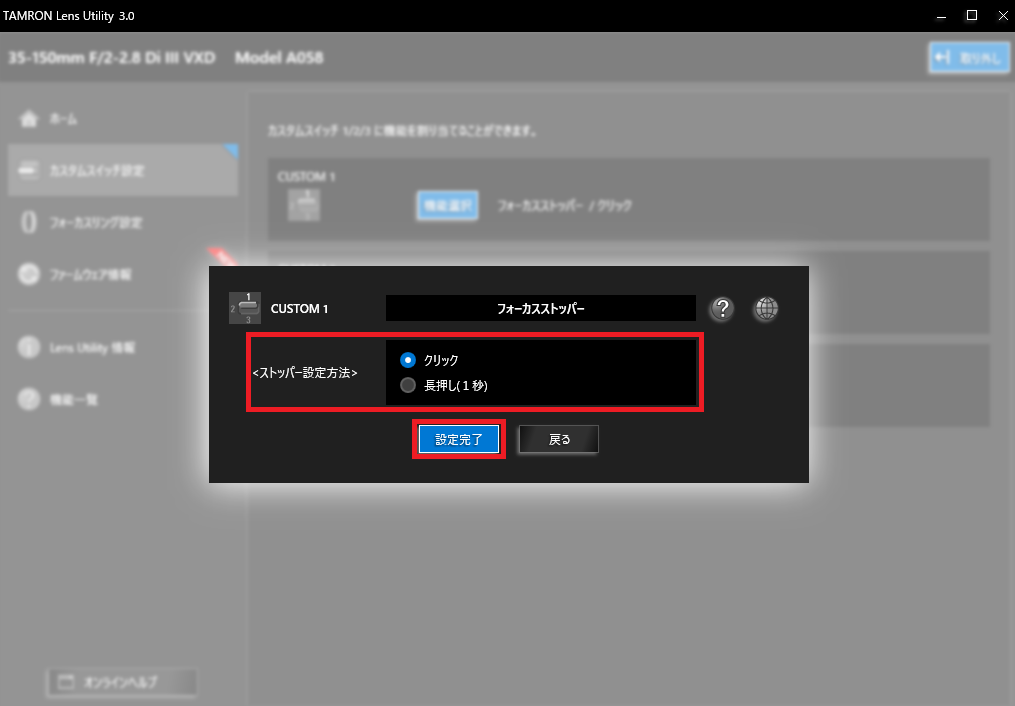Click the background CUSTOM 1 switch thumbnail
This screenshot has height=706, width=1015.
[x=304, y=206]
